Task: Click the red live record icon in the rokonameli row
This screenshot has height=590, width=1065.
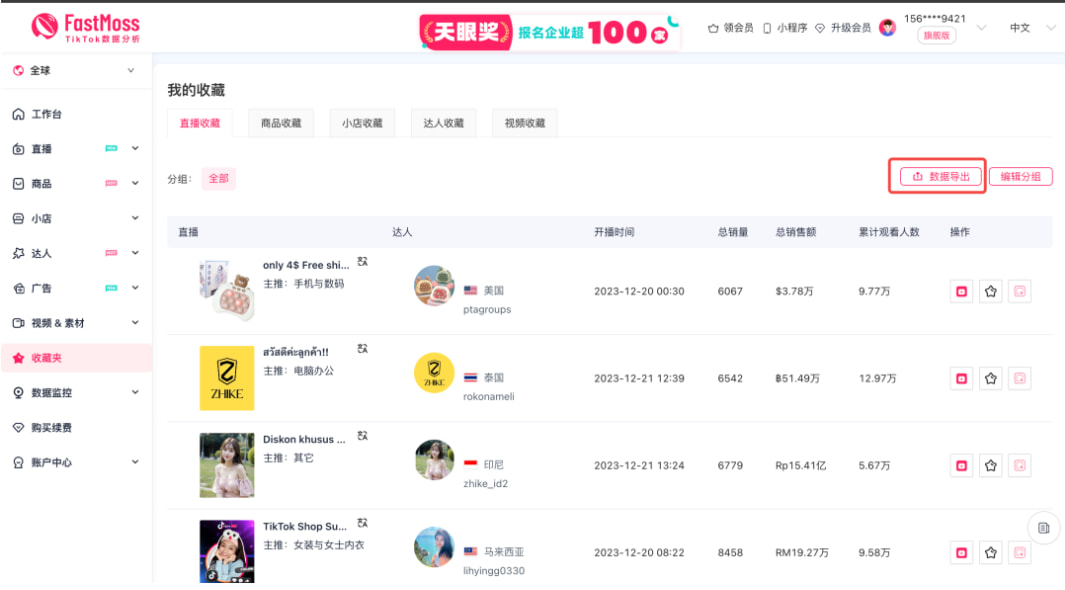Action: point(962,379)
